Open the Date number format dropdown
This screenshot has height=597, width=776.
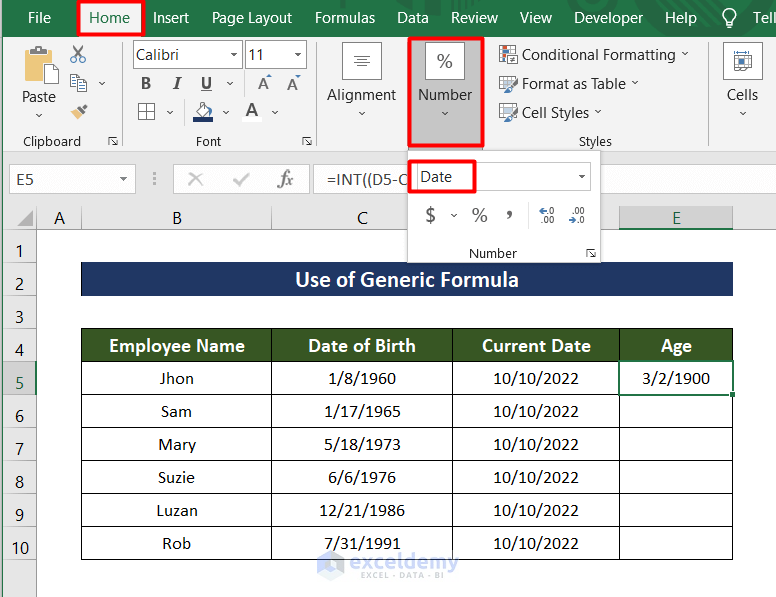(582, 177)
